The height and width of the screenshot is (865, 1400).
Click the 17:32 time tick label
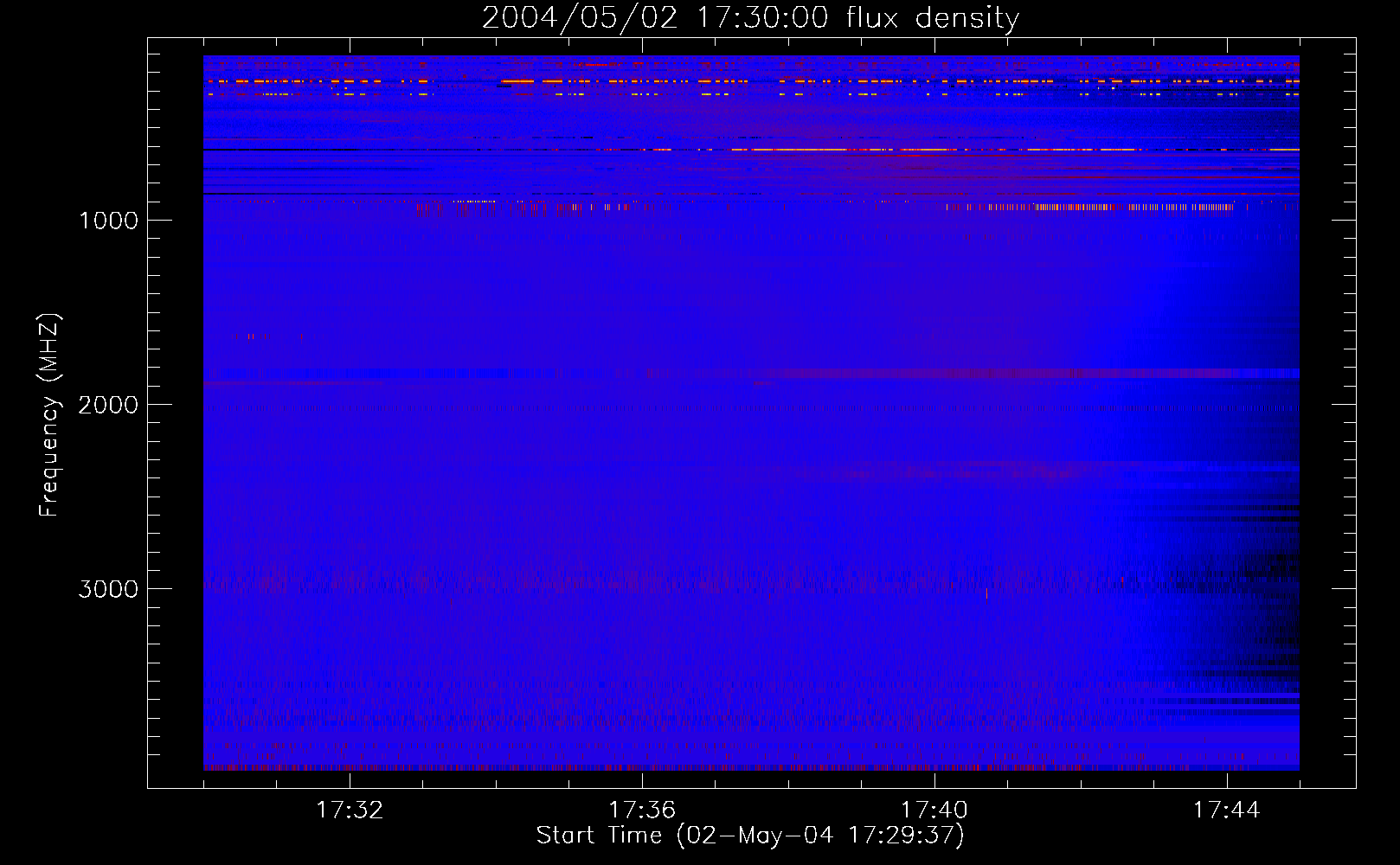click(x=350, y=811)
